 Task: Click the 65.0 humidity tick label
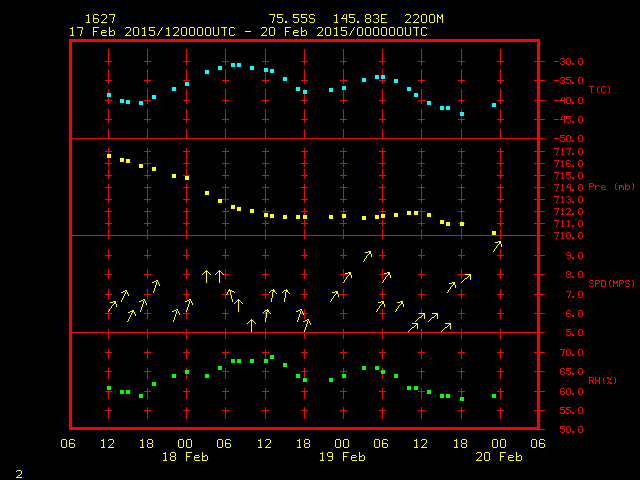[571, 372]
